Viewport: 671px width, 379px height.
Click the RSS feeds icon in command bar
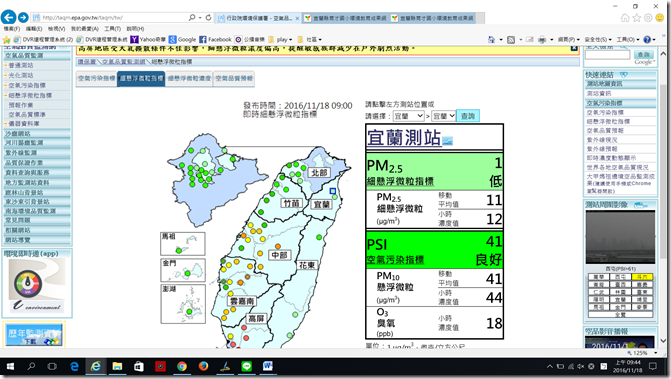pyautogui.click(x=511, y=39)
